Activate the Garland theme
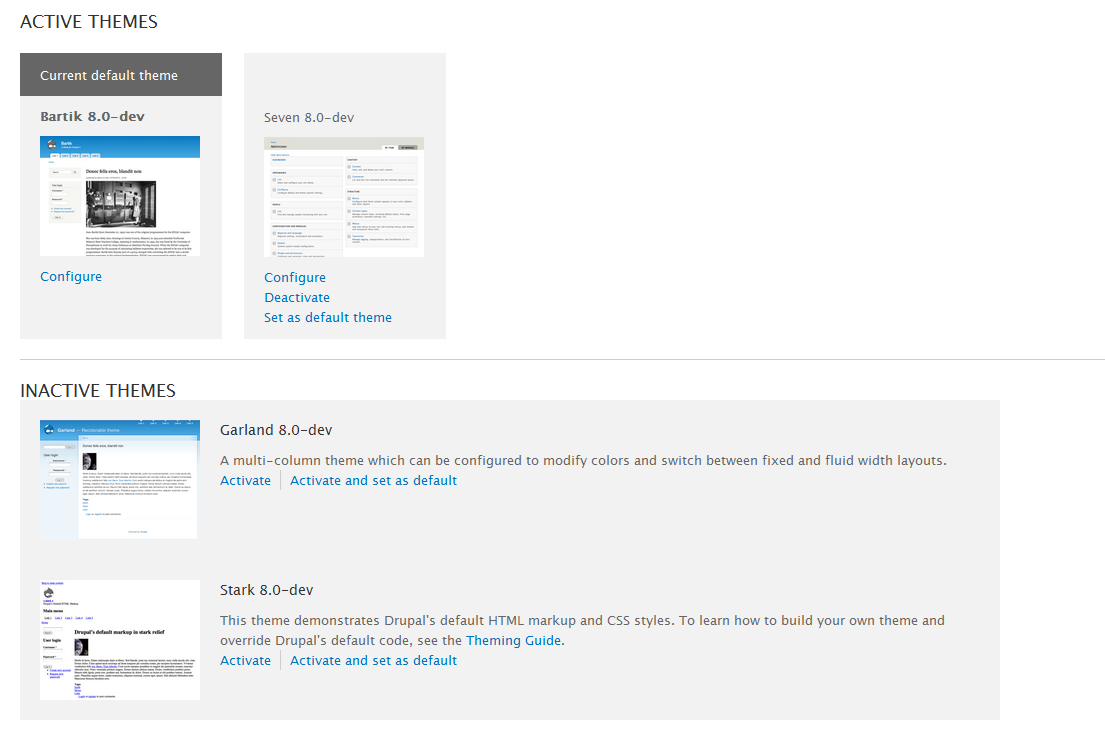This screenshot has width=1105, height=734. 245,480
